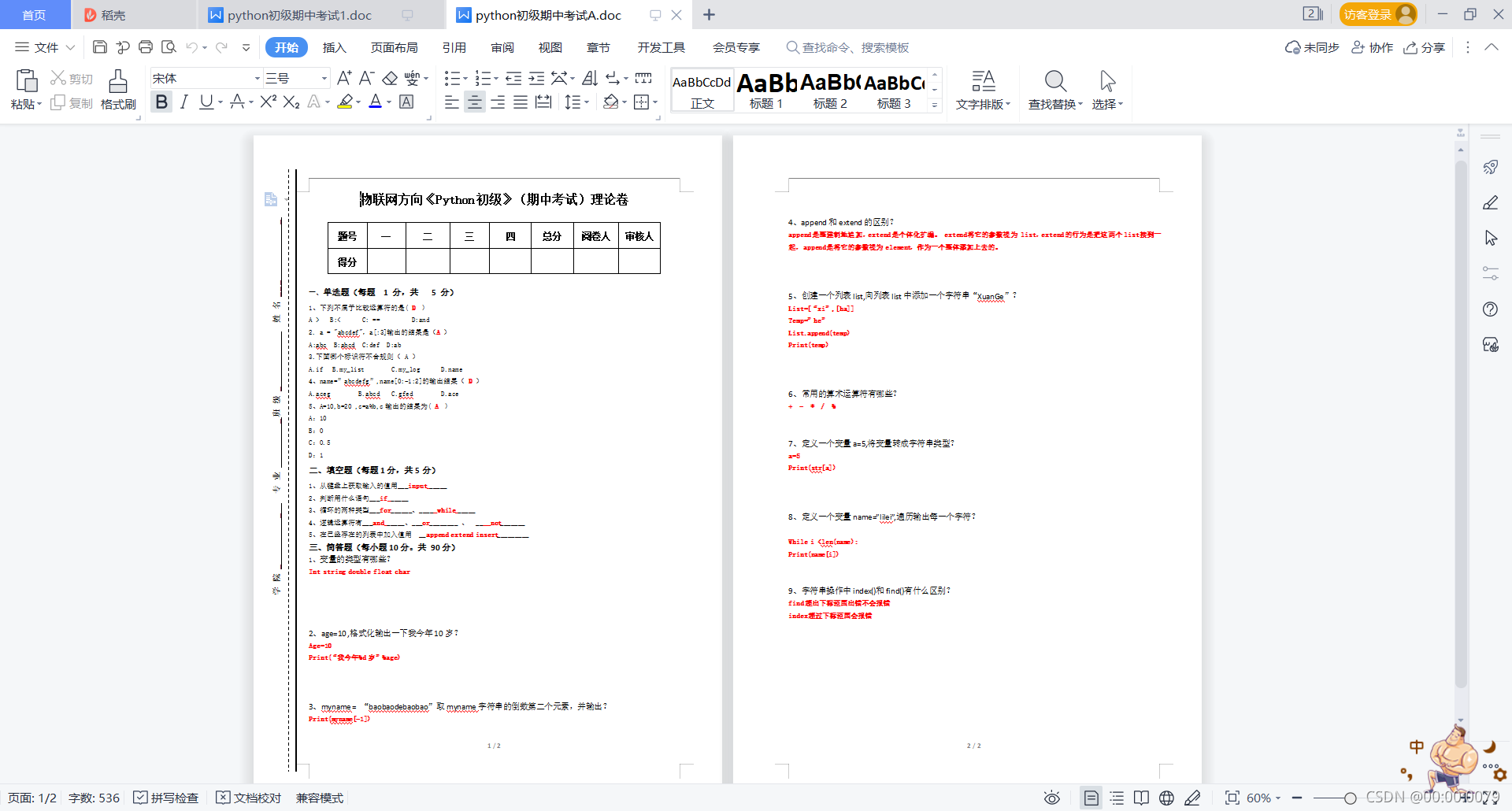Image resolution: width=1512 pixels, height=811 pixels.
Task: Apply the 标题 1 heading style
Action: (766, 91)
